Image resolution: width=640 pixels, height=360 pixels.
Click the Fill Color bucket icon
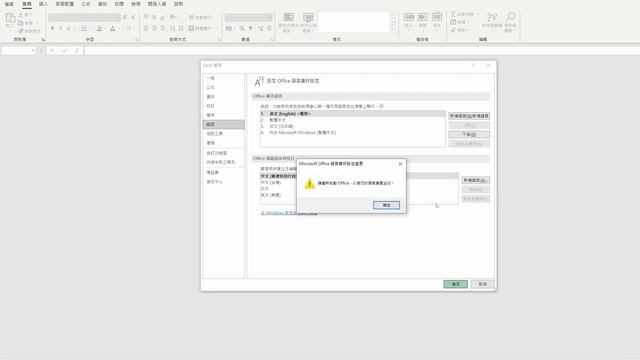(99, 29)
